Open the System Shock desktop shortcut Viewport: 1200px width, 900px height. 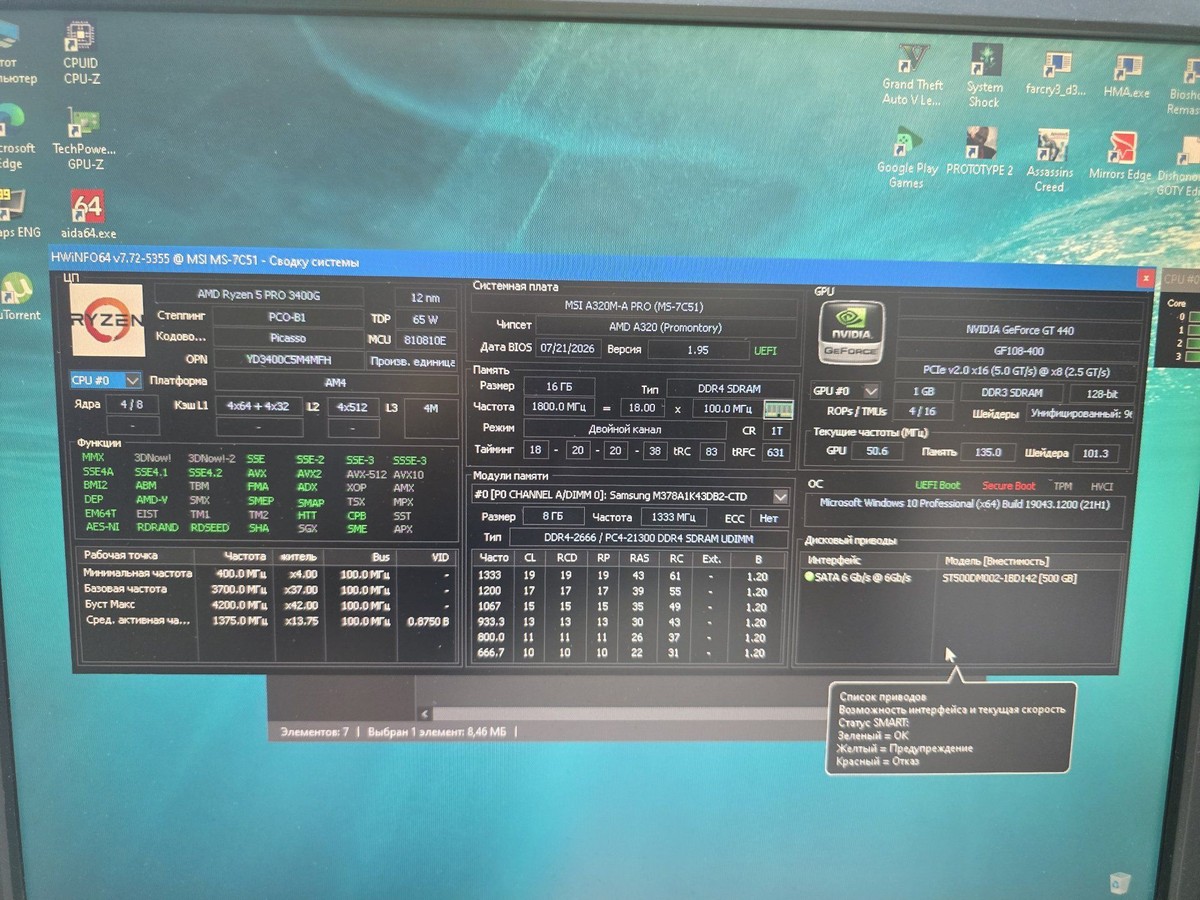pos(984,75)
